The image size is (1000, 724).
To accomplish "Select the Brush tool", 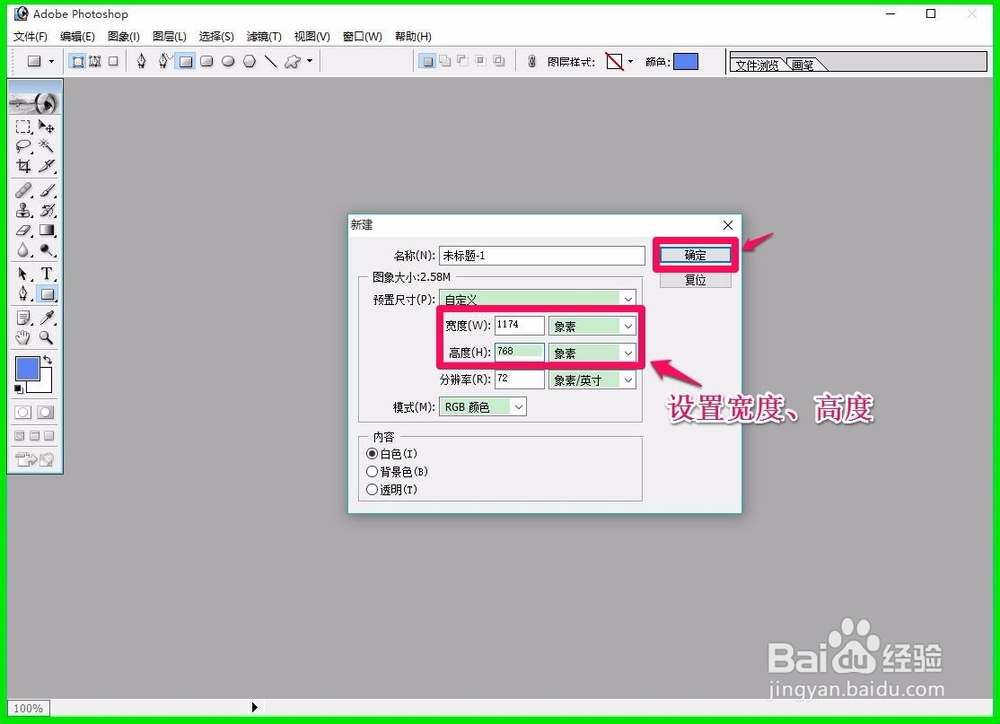I will tap(47, 190).
